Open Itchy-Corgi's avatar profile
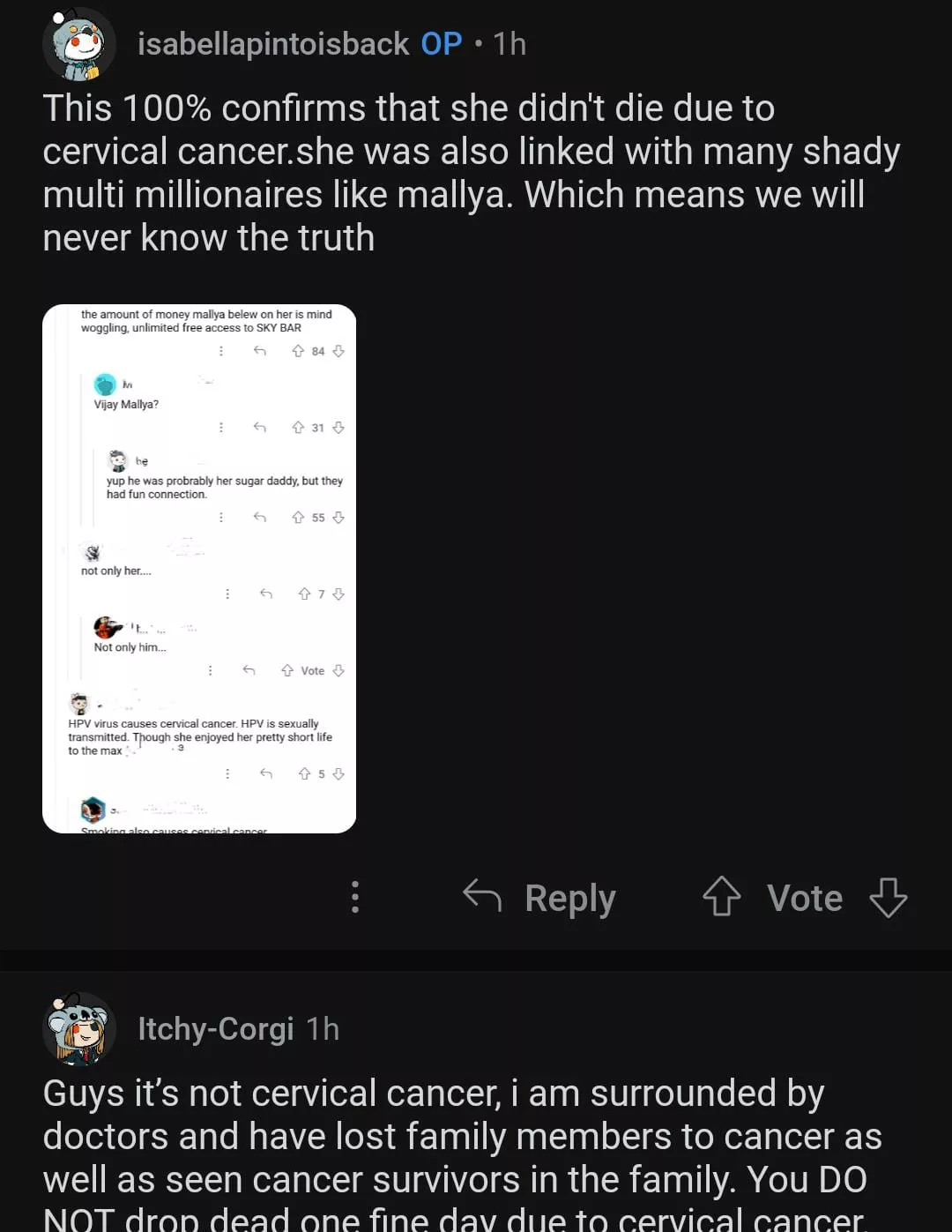Image resolution: width=952 pixels, height=1232 pixels. click(78, 1028)
